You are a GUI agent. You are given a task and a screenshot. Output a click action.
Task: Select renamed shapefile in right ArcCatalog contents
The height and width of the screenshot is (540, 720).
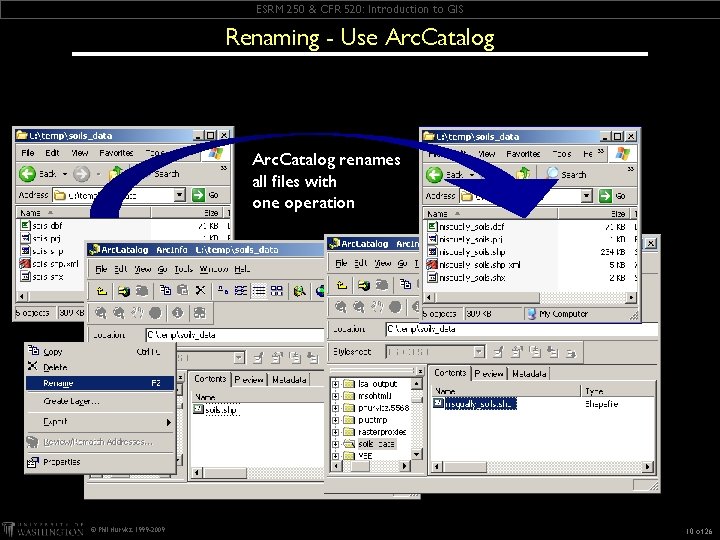click(474, 404)
